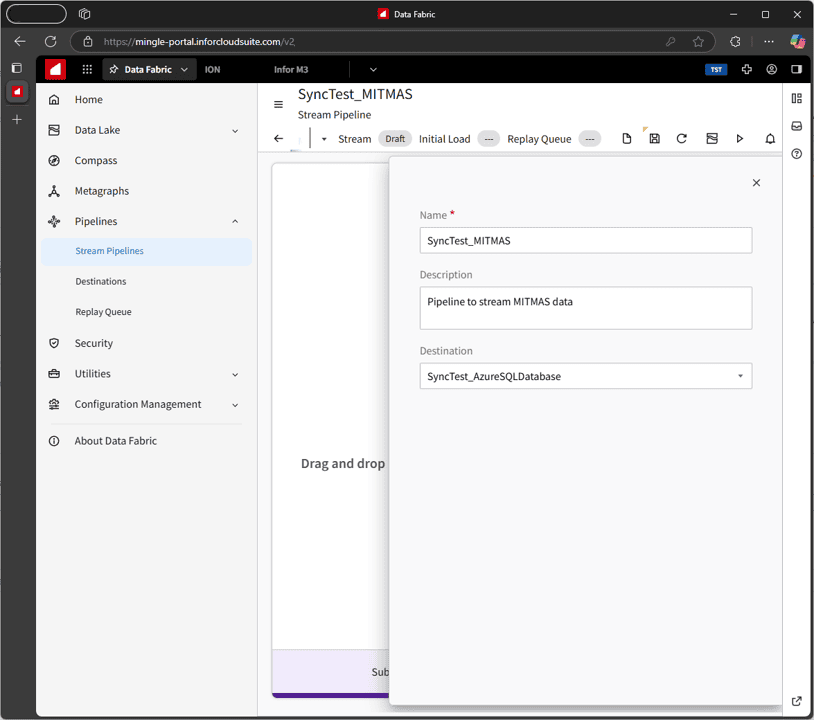This screenshot has height=720, width=814.
Task: Save the pipeline with the save icon
Action: click(655, 139)
